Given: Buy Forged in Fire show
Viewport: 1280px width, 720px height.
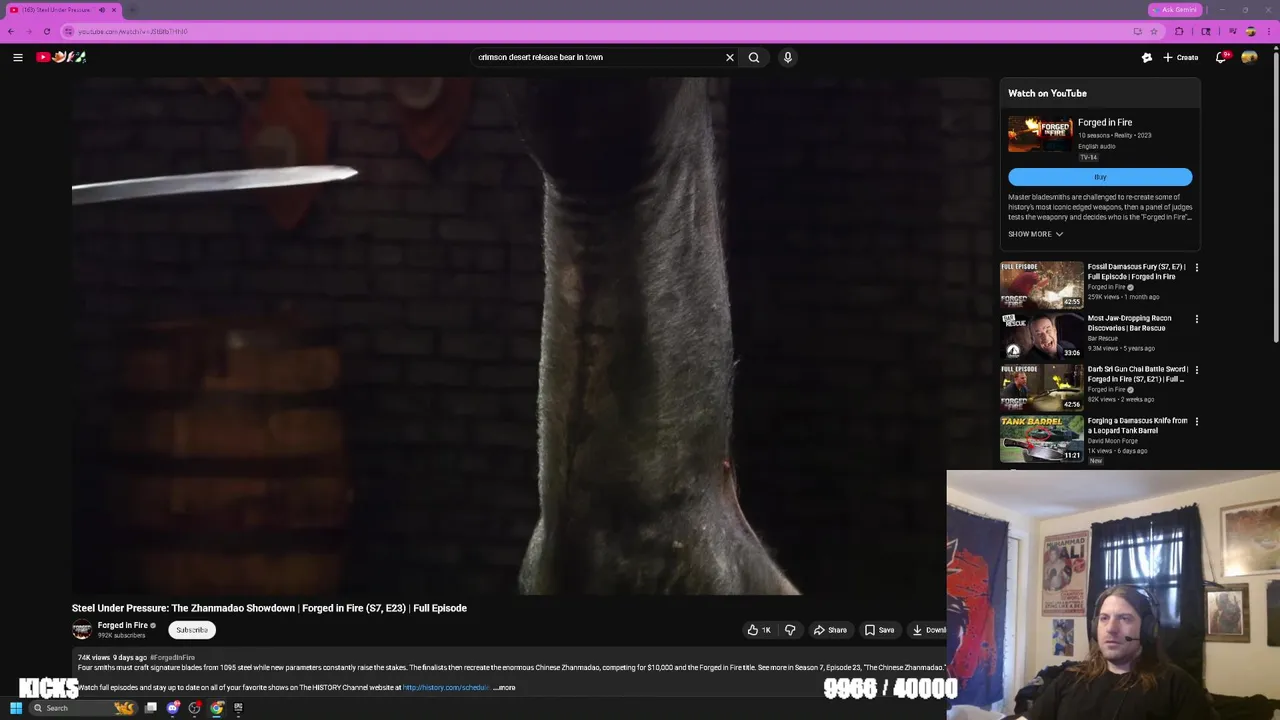Looking at the screenshot, I should click(x=1100, y=177).
